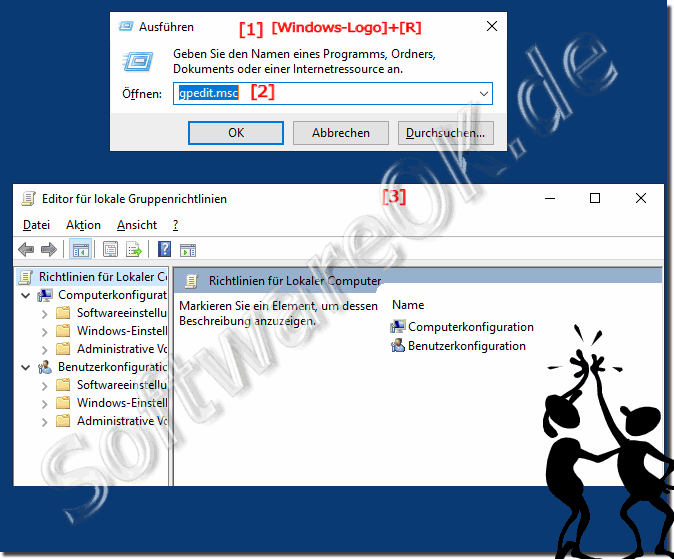The height and width of the screenshot is (559, 674).
Task: Expand Windows-Einstellungen under Computerkonfiguration
Action: click(44, 332)
